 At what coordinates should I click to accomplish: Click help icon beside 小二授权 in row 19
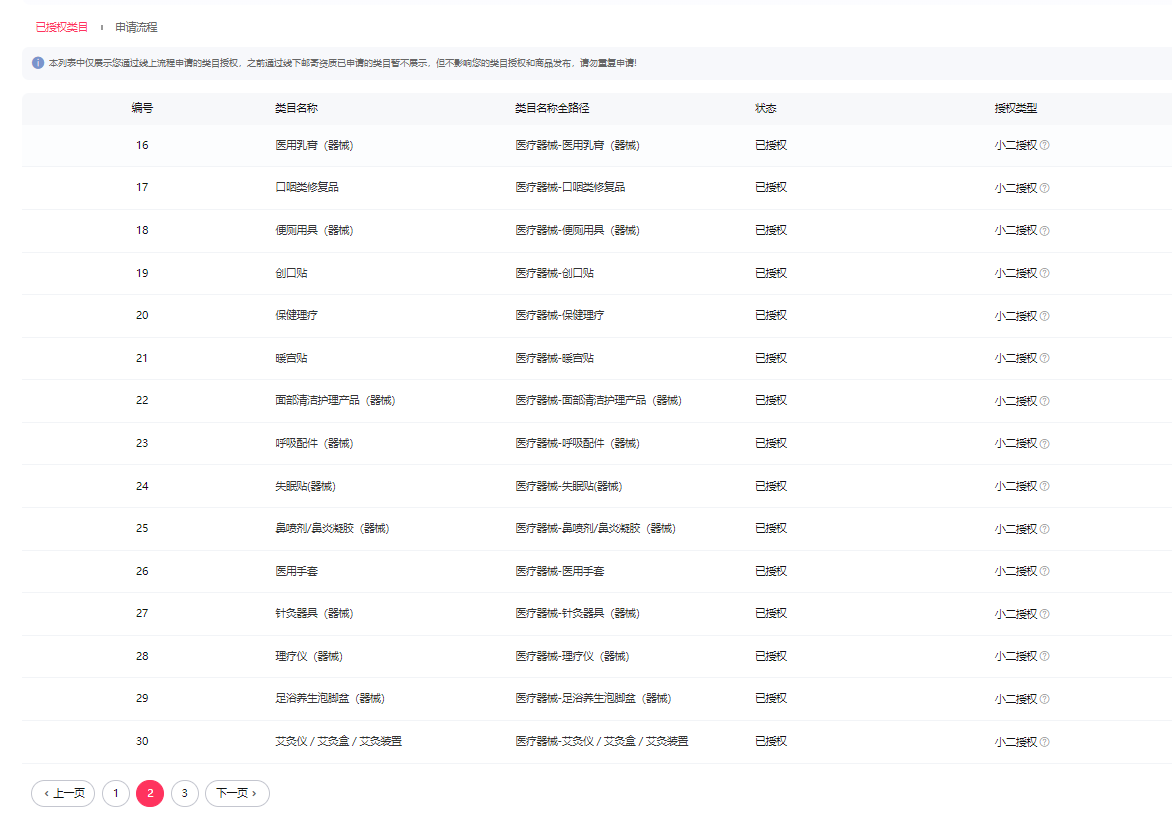[x=1045, y=273]
